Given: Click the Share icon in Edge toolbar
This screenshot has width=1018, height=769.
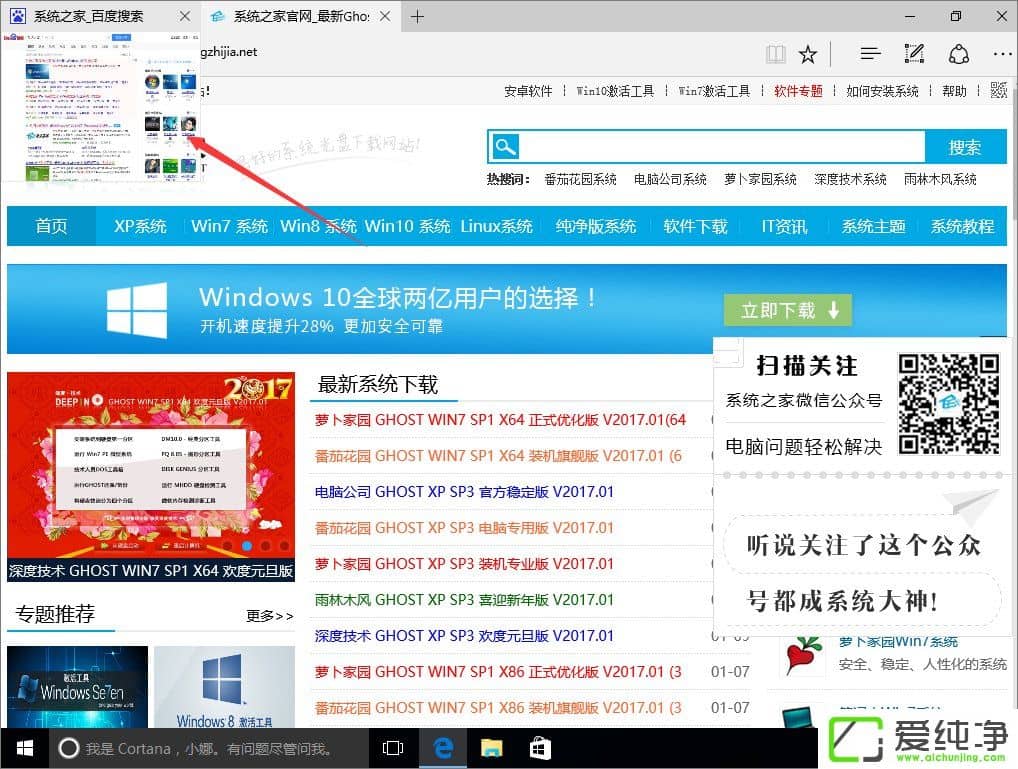Looking at the screenshot, I should [958, 54].
